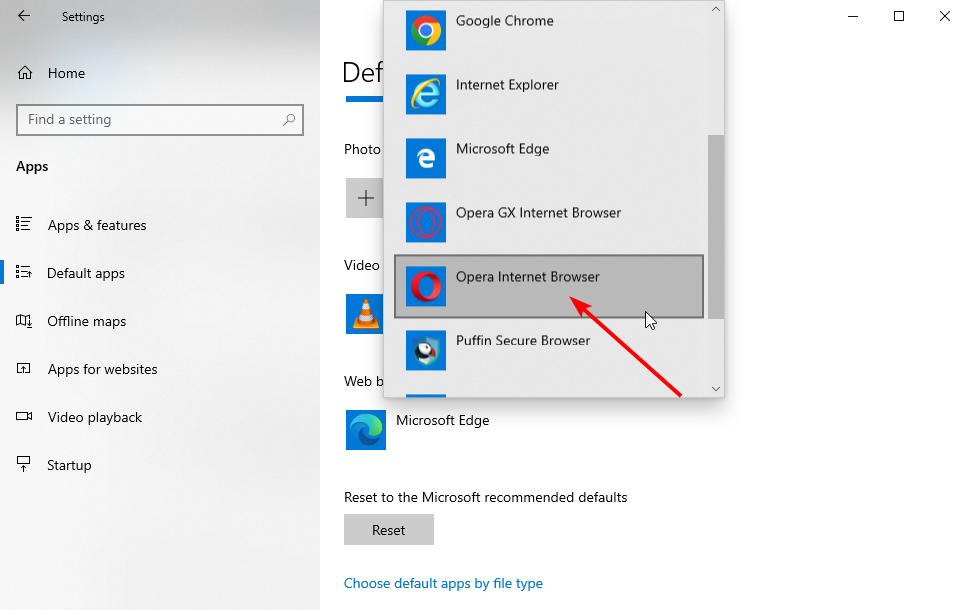Click the VLC cone icon under Video
Image resolution: width=968 pixels, height=610 pixels.
click(x=365, y=314)
